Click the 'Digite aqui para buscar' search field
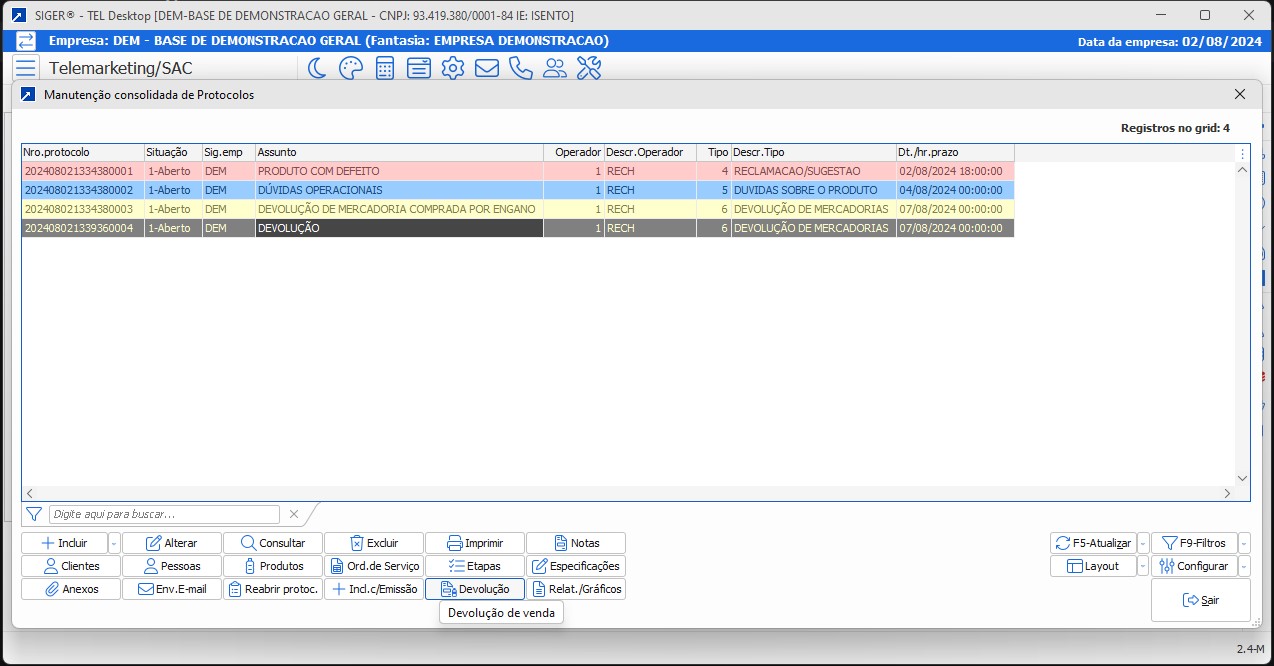Screen dimensions: 1274x666 pos(165,514)
